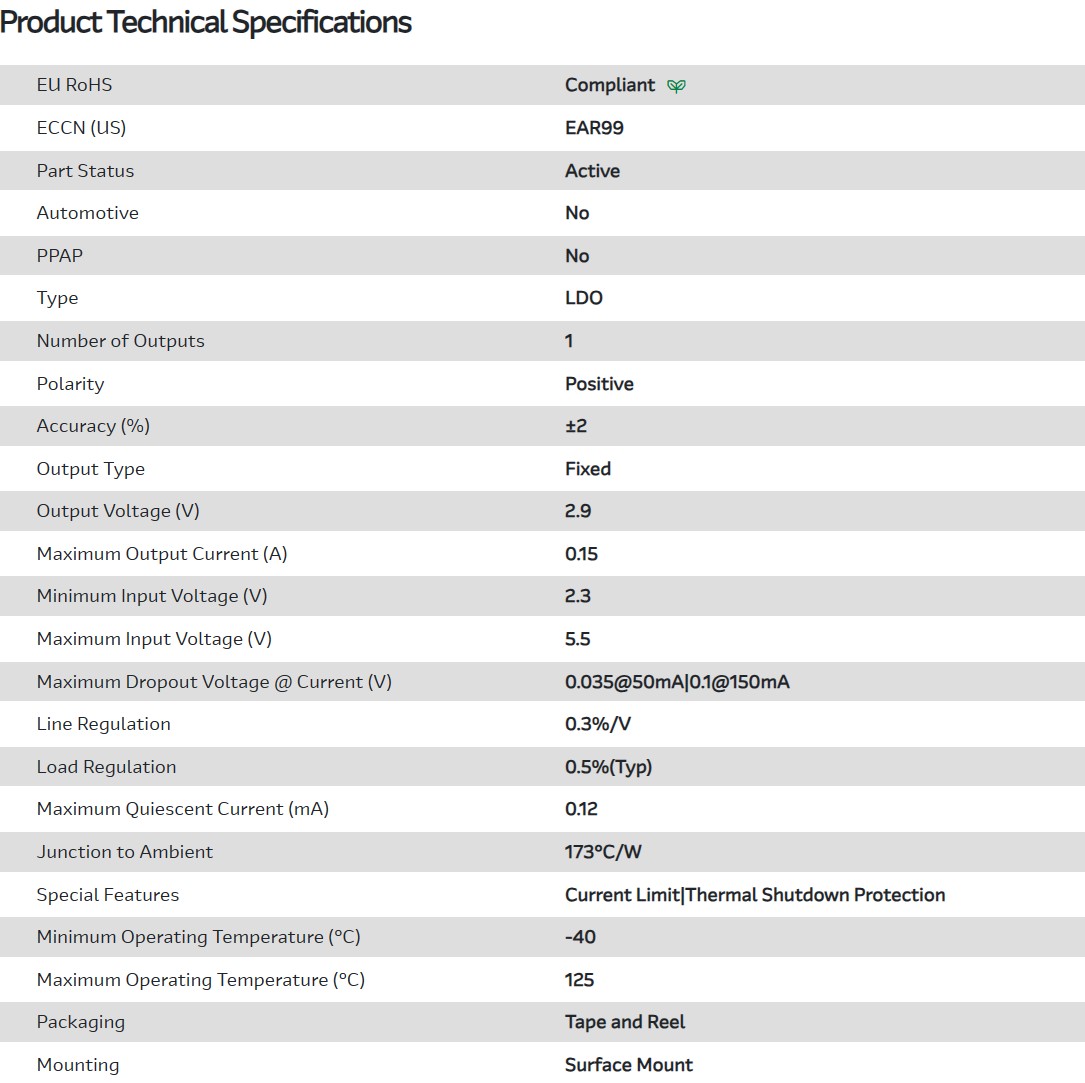Click the Positive polarity value

[x=599, y=384]
